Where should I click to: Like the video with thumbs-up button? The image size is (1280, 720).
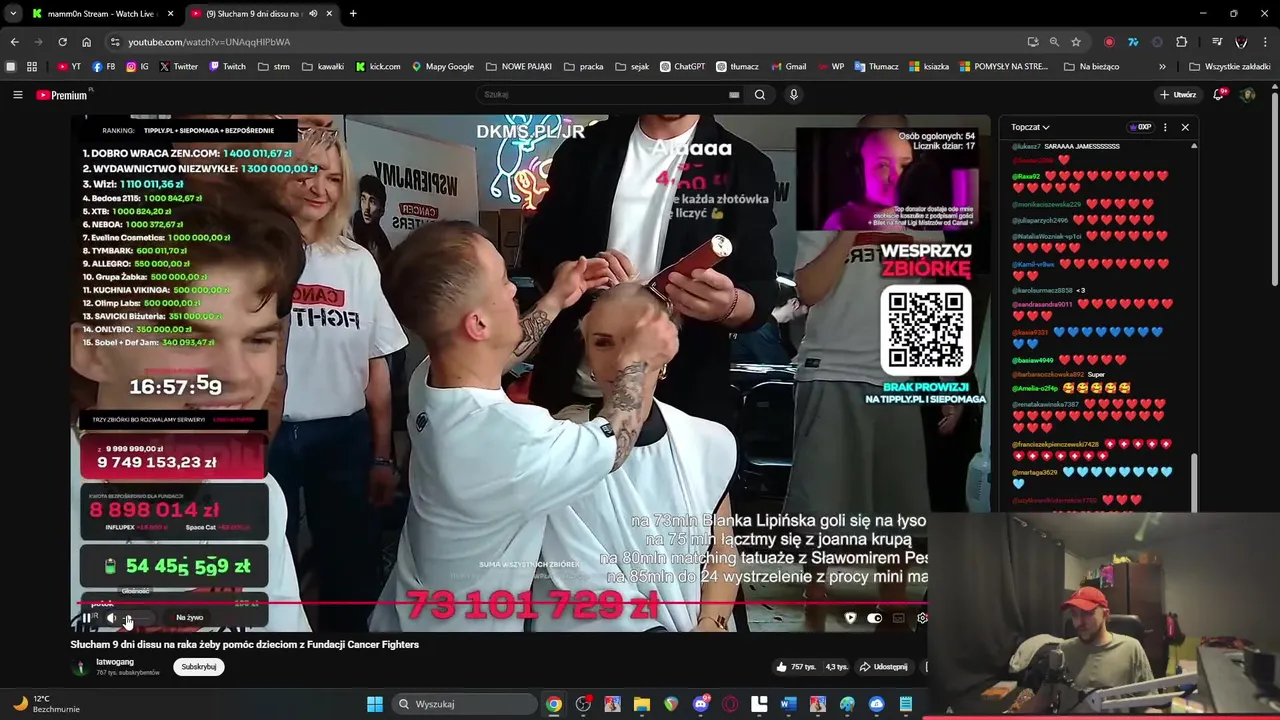point(796,667)
